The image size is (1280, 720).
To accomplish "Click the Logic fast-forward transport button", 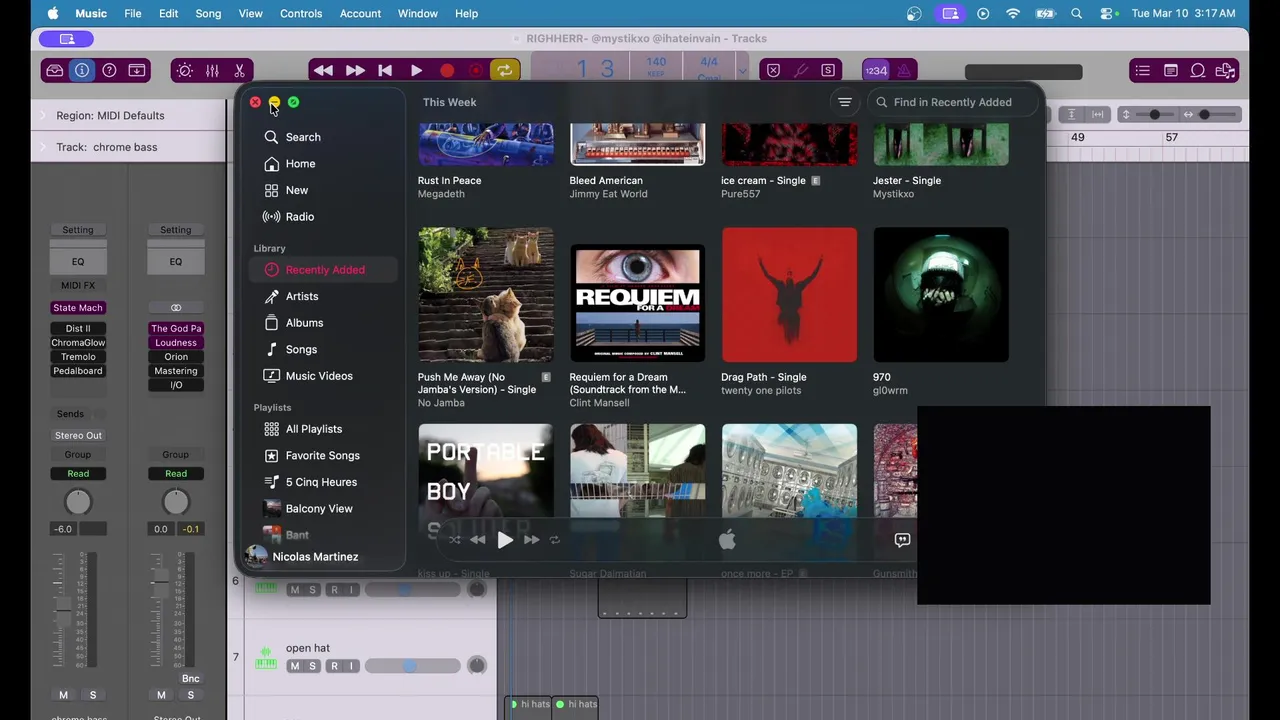I will [355, 70].
